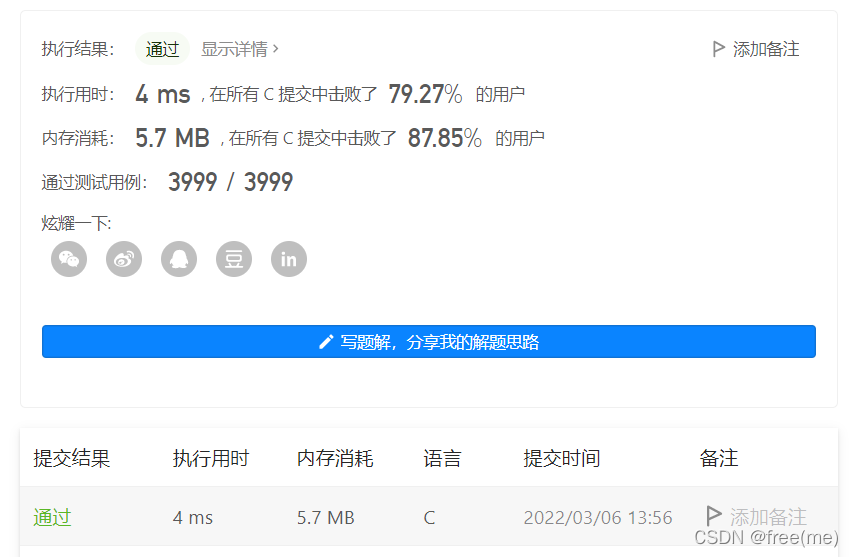Click the 通过 status badge

[x=162, y=49]
